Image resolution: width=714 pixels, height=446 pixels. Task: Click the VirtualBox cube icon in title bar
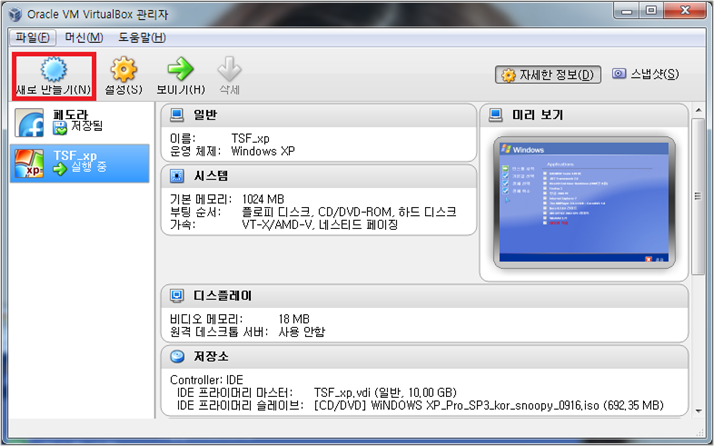pos(15,14)
